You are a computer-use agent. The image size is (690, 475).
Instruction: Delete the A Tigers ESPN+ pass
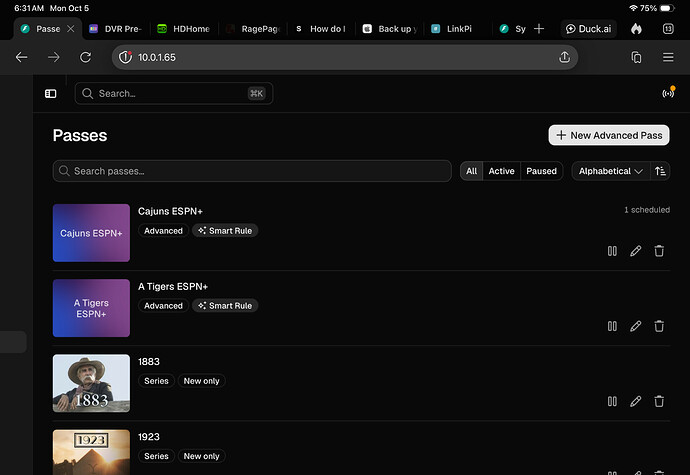coord(659,326)
